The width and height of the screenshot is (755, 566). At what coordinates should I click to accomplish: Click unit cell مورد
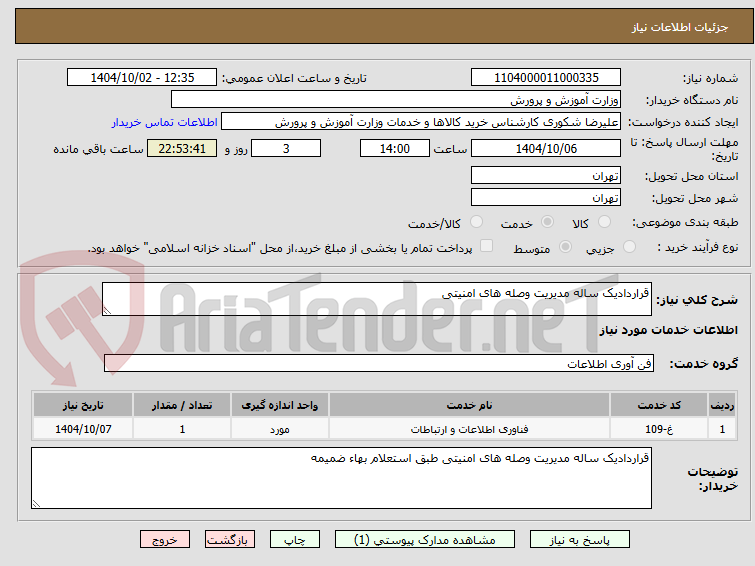coord(280,429)
